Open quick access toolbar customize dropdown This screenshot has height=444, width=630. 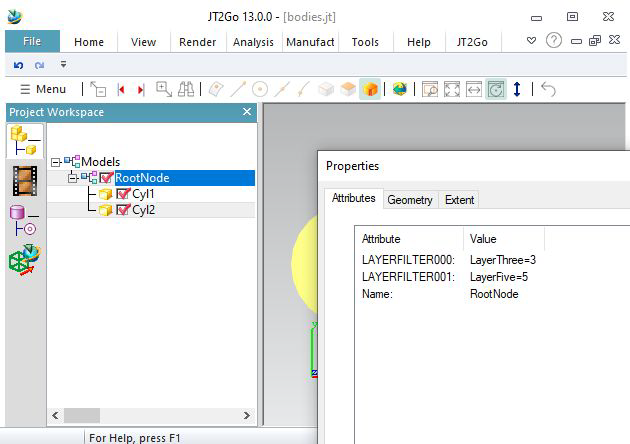63,64
